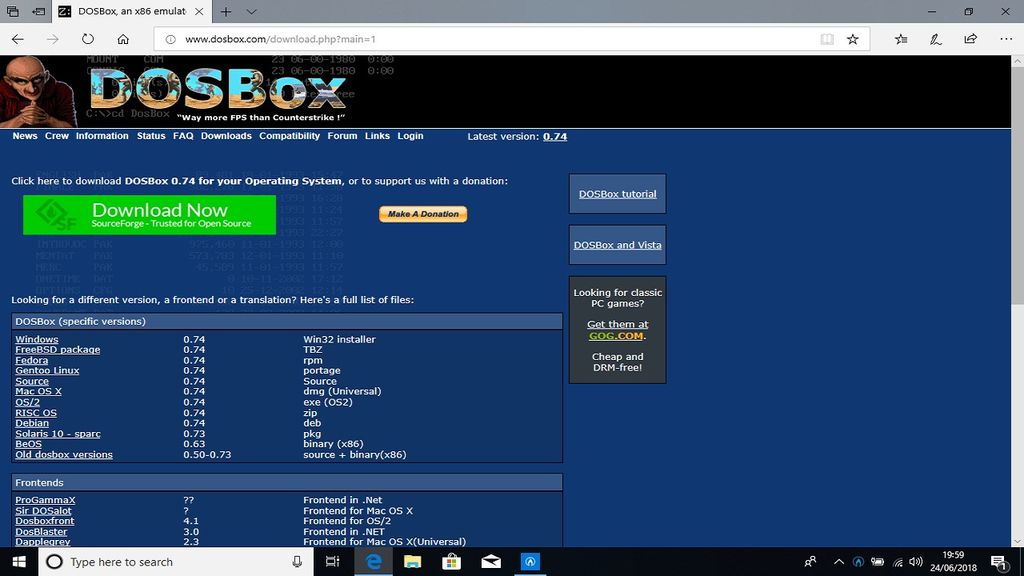Open reading view for the page
1024x576 pixels.
(x=826, y=39)
